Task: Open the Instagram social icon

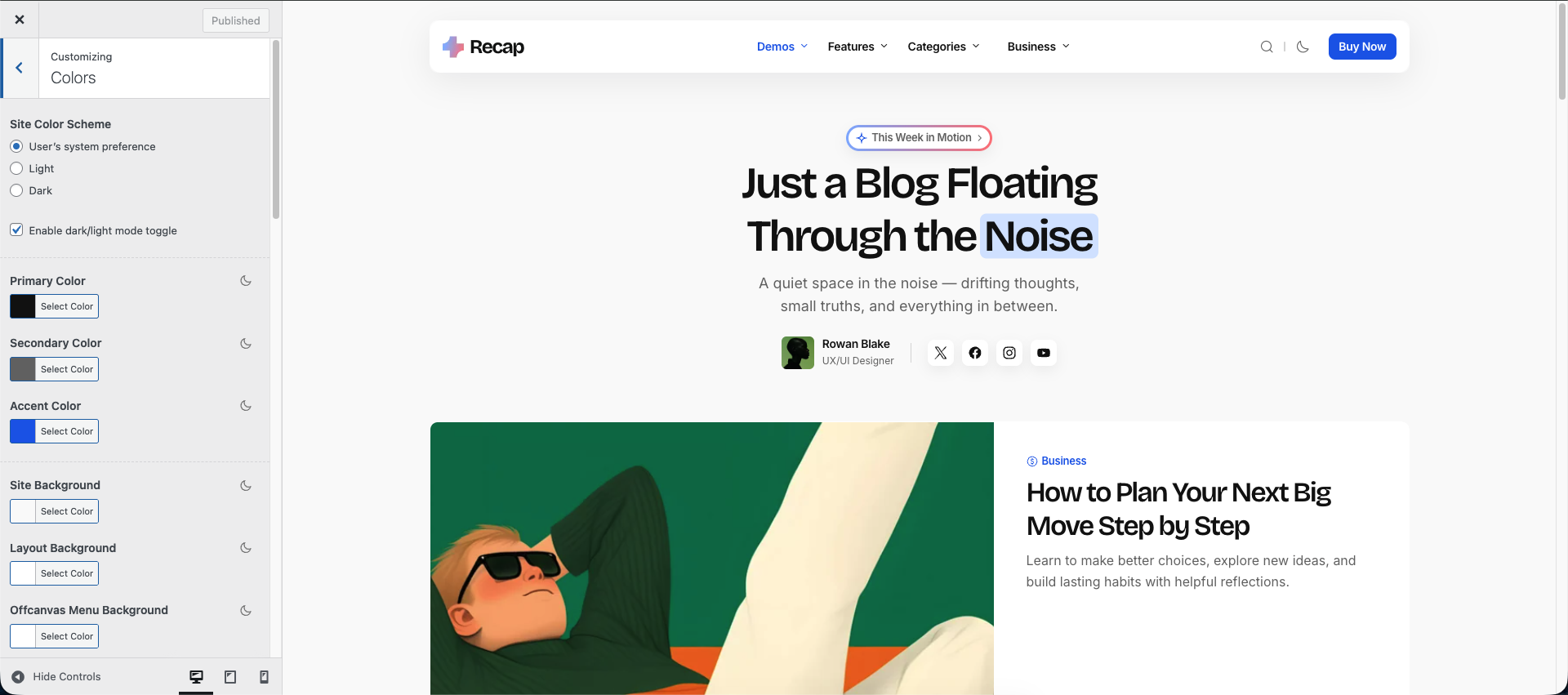Action: click(1009, 353)
